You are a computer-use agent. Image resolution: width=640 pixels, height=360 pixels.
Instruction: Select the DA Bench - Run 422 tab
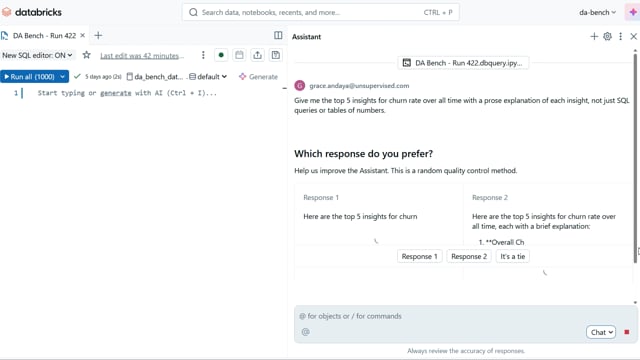[x=44, y=36]
